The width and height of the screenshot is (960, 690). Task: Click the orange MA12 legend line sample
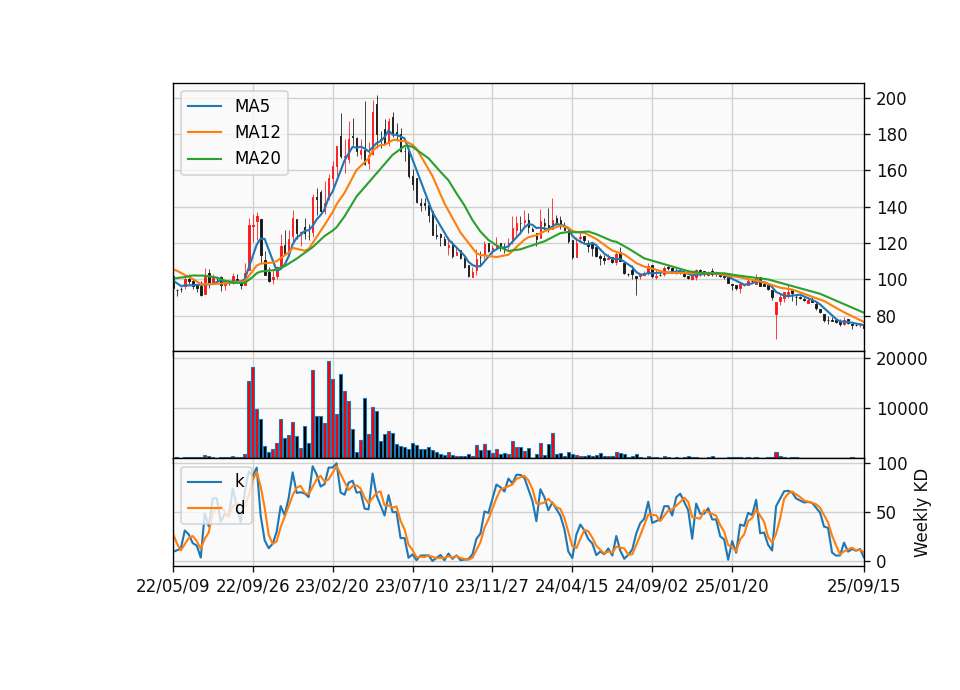[204, 132]
